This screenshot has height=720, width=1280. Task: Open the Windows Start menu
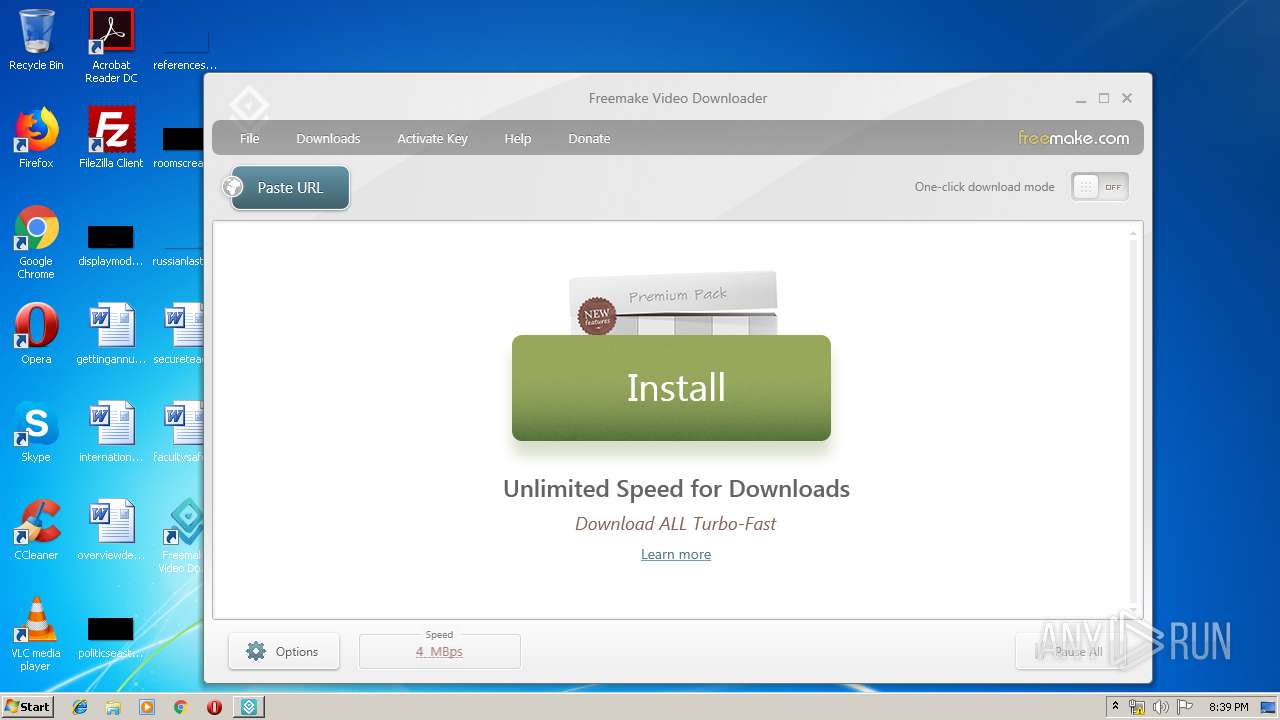27,706
